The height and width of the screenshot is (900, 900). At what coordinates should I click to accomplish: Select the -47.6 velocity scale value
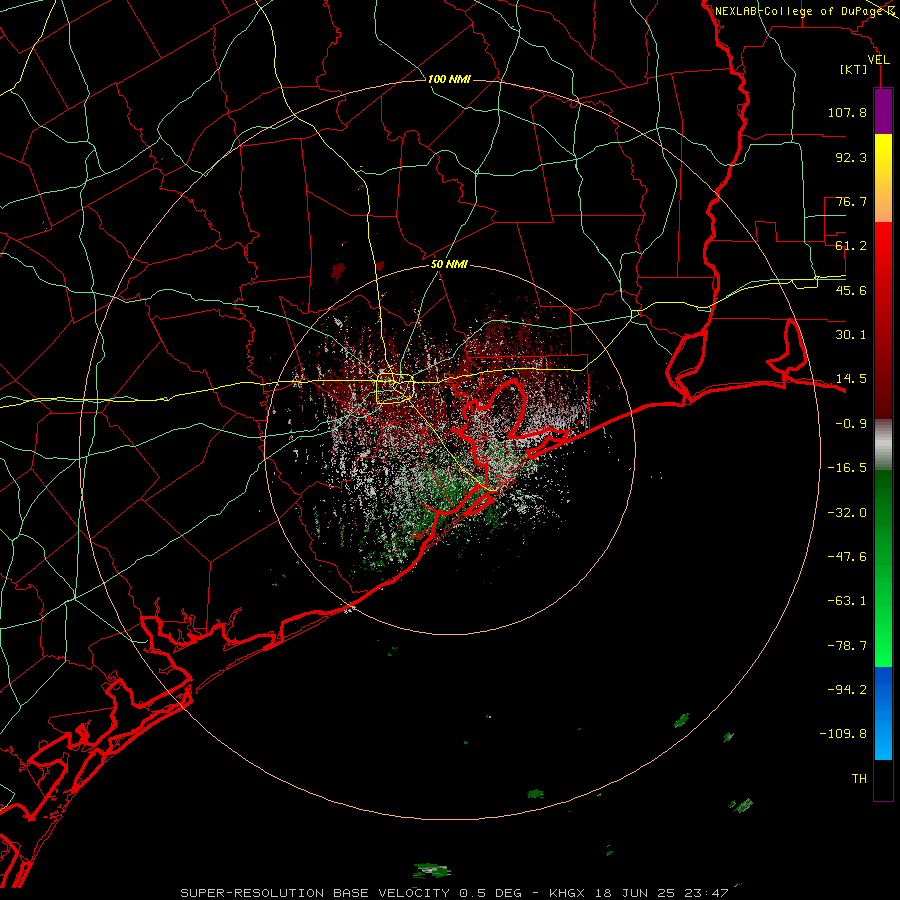pyautogui.click(x=847, y=557)
